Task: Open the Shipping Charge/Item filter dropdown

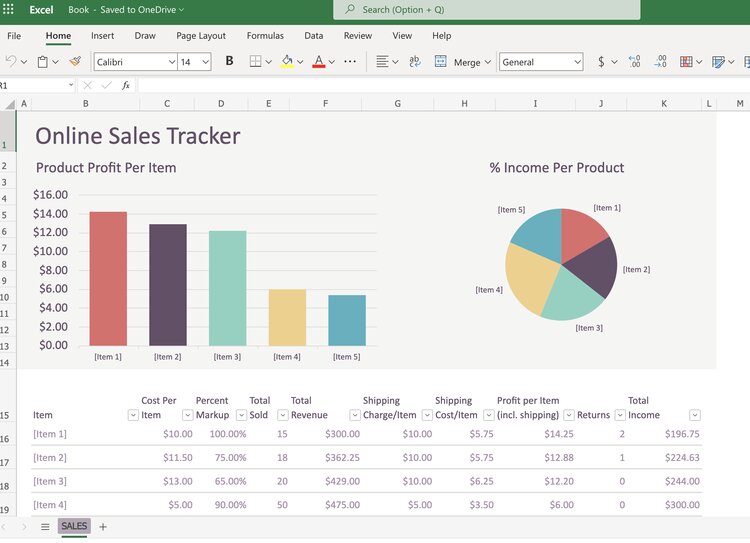Action: (x=427, y=415)
